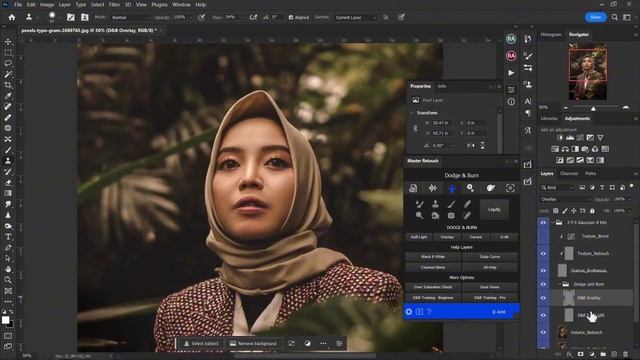
Task: Select the Type tool
Action: point(8,237)
